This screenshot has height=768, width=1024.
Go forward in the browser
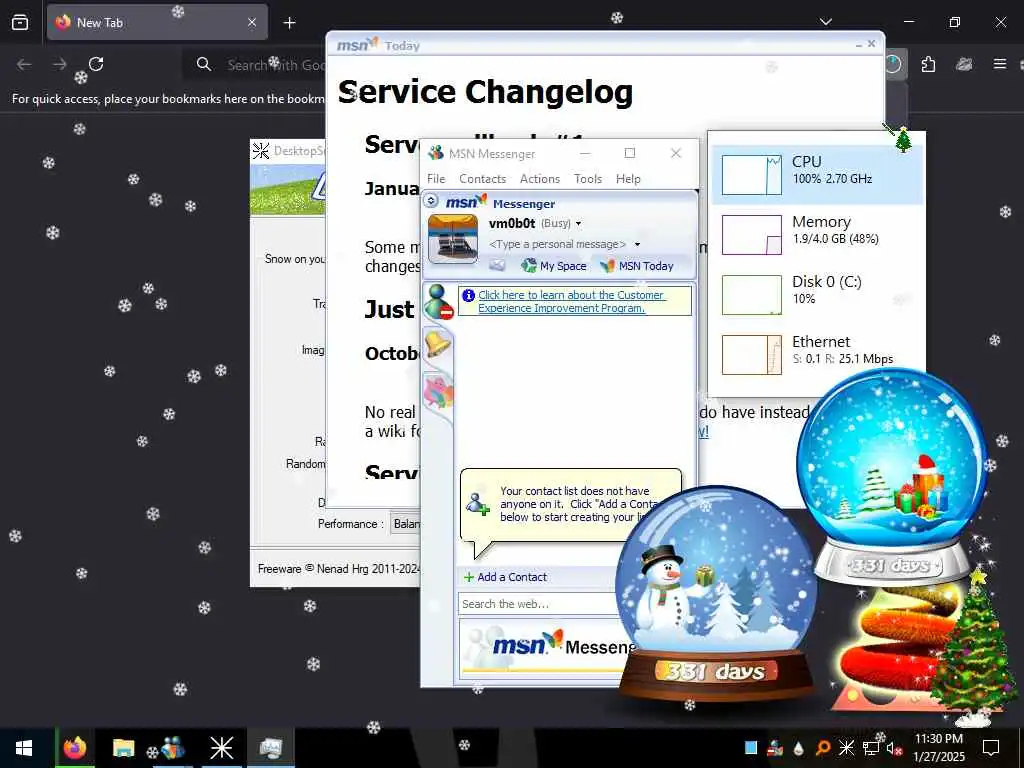tap(60, 64)
